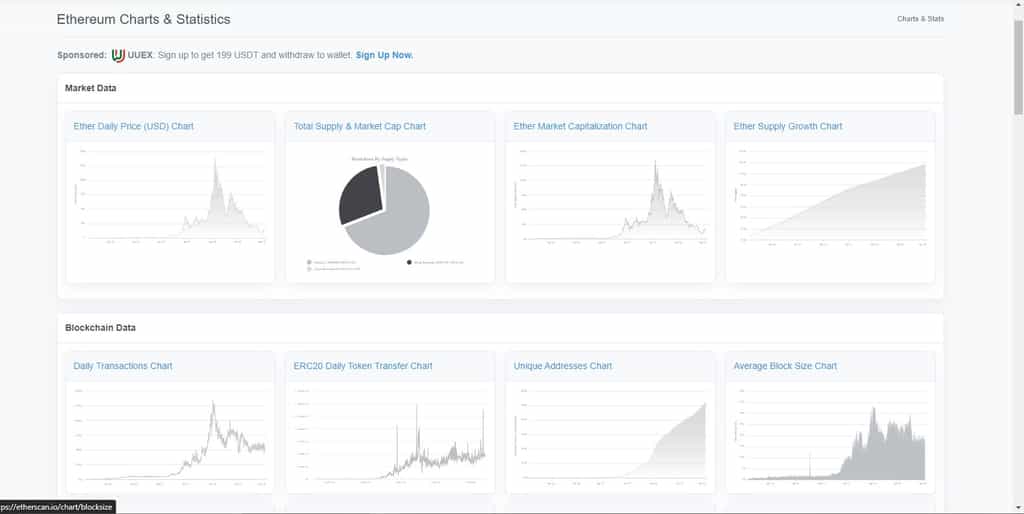This screenshot has height=514, width=1024.
Task: Open Unique Addresses Chart link
Action: pos(562,366)
